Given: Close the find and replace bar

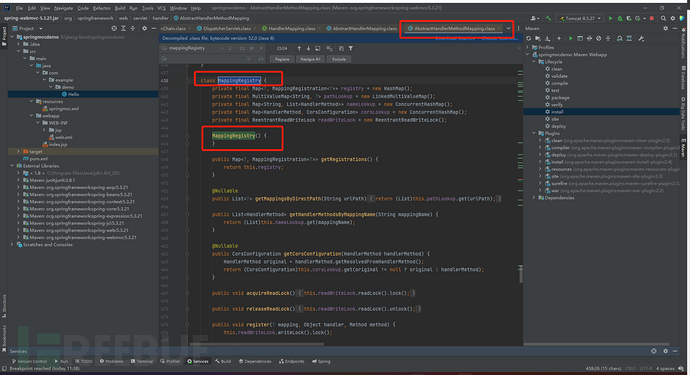Looking at the screenshot, I should coord(519,48).
